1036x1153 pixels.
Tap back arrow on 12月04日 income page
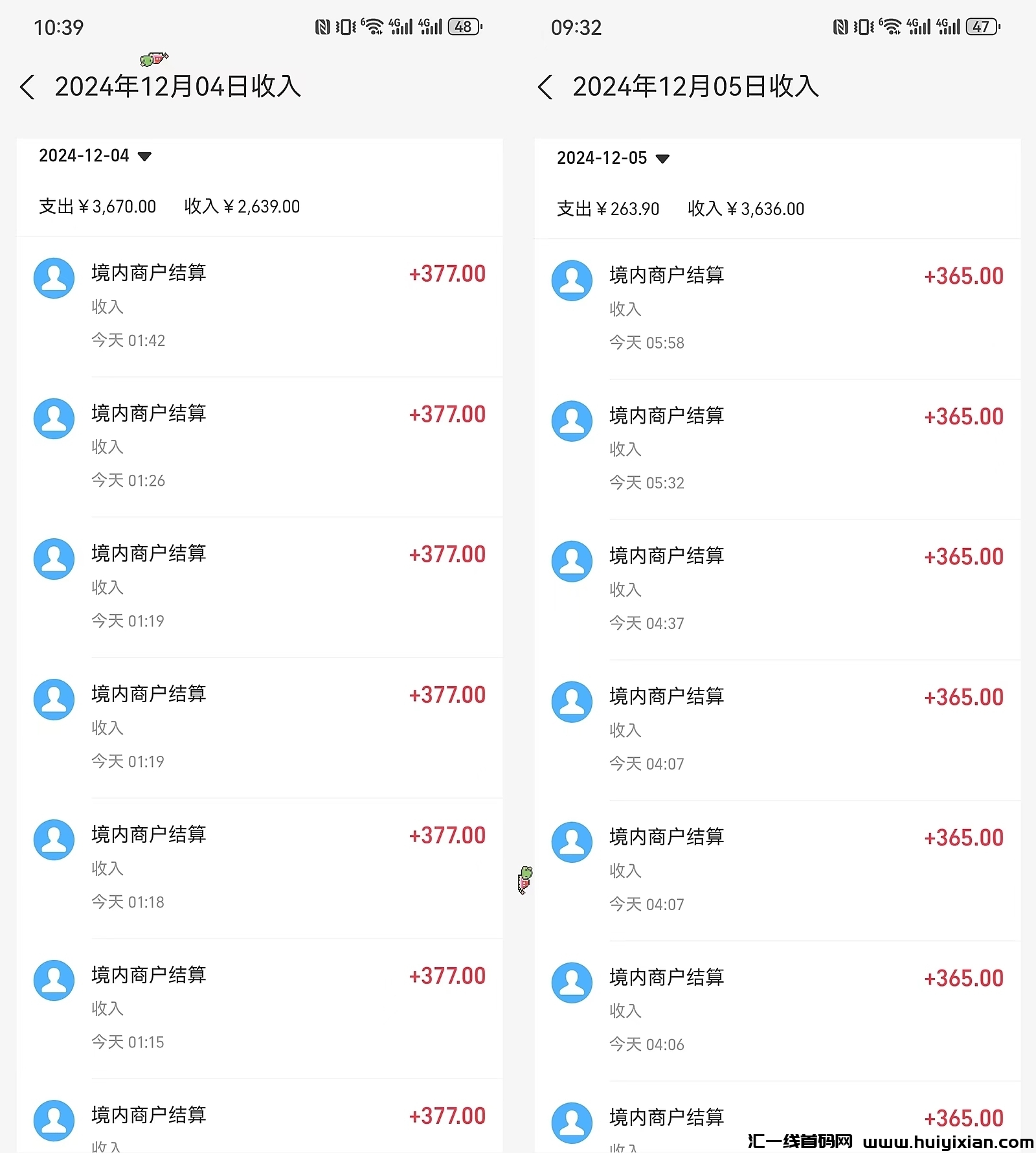click(x=28, y=87)
